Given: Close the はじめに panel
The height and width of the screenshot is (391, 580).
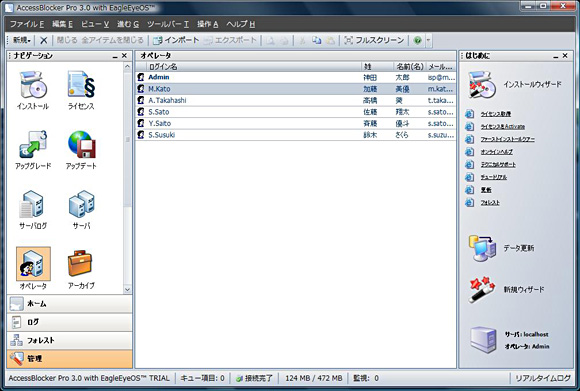Looking at the screenshot, I should pyautogui.click(x=565, y=56).
